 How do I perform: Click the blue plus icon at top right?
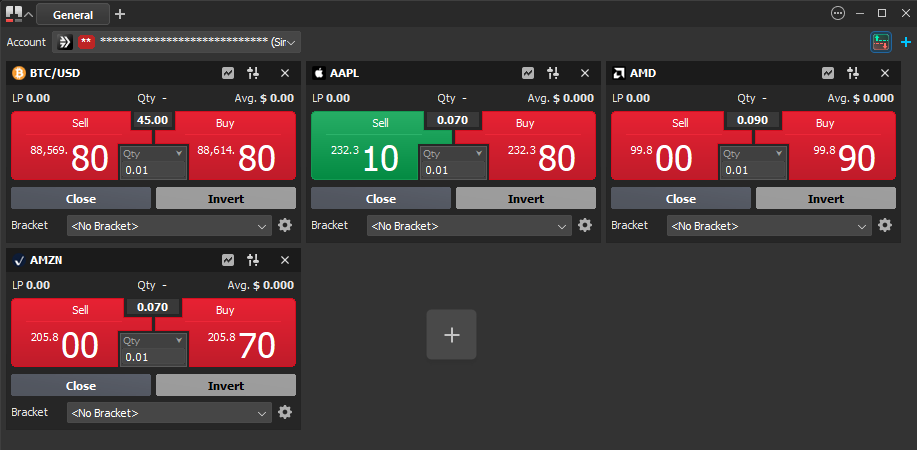906,42
